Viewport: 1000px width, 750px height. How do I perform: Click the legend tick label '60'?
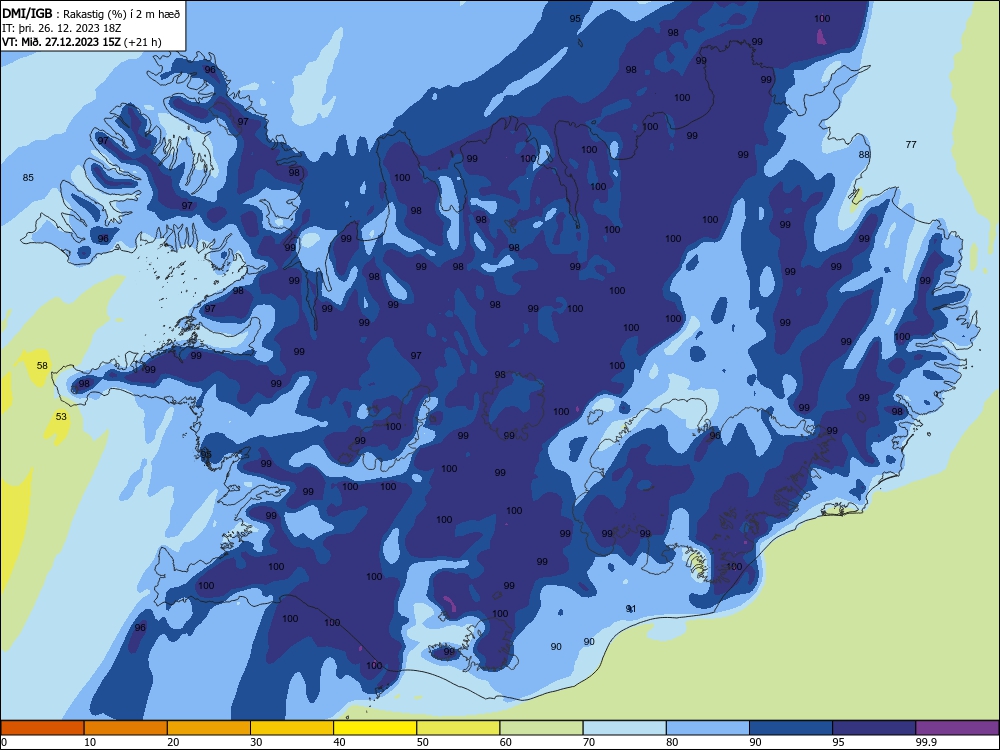click(506, 742)
